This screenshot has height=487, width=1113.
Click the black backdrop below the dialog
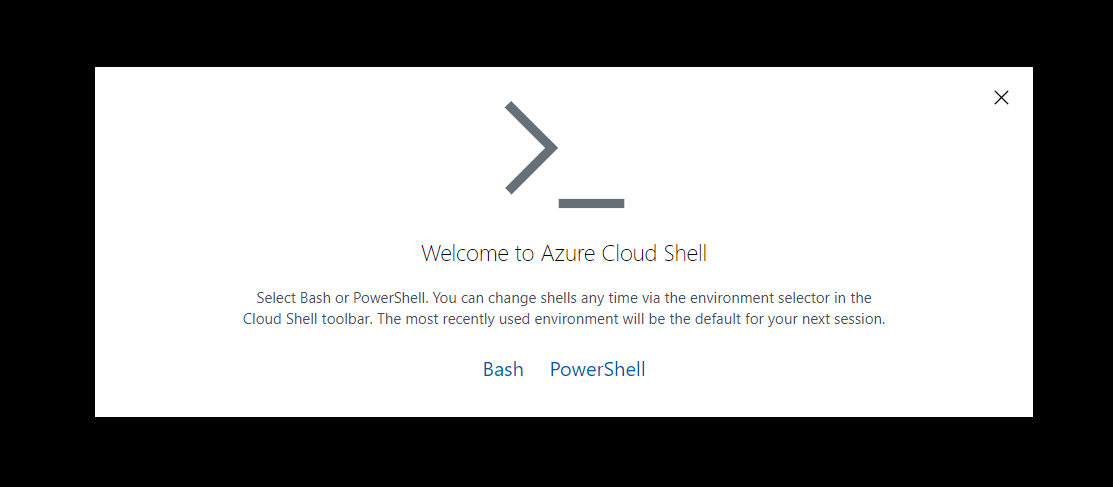point(556,452)
